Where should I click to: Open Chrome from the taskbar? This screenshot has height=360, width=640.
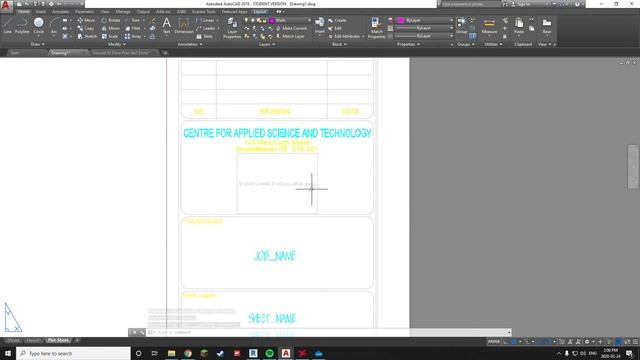tap(188, 353)
